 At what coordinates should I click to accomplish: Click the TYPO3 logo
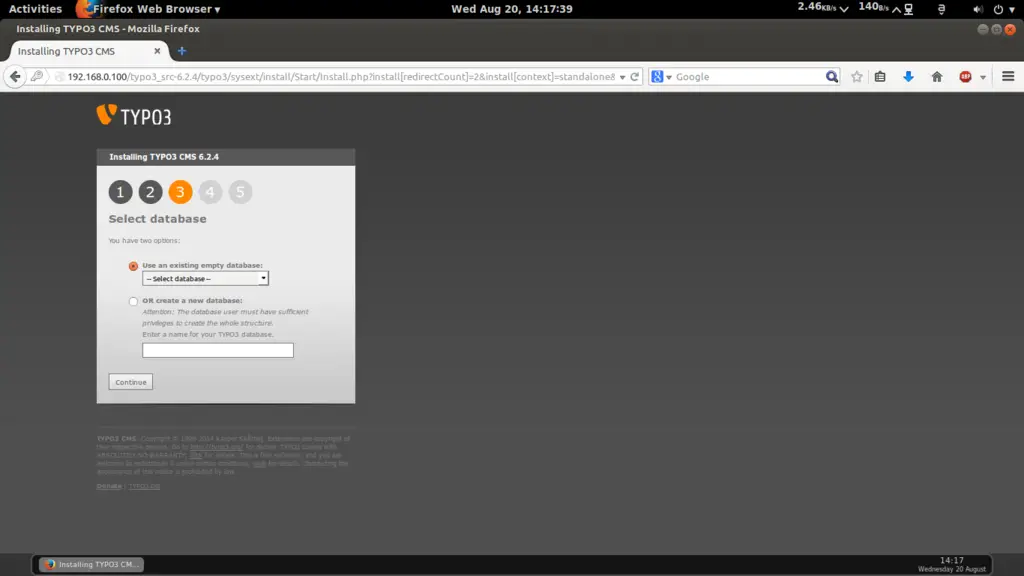coord(134,116)
